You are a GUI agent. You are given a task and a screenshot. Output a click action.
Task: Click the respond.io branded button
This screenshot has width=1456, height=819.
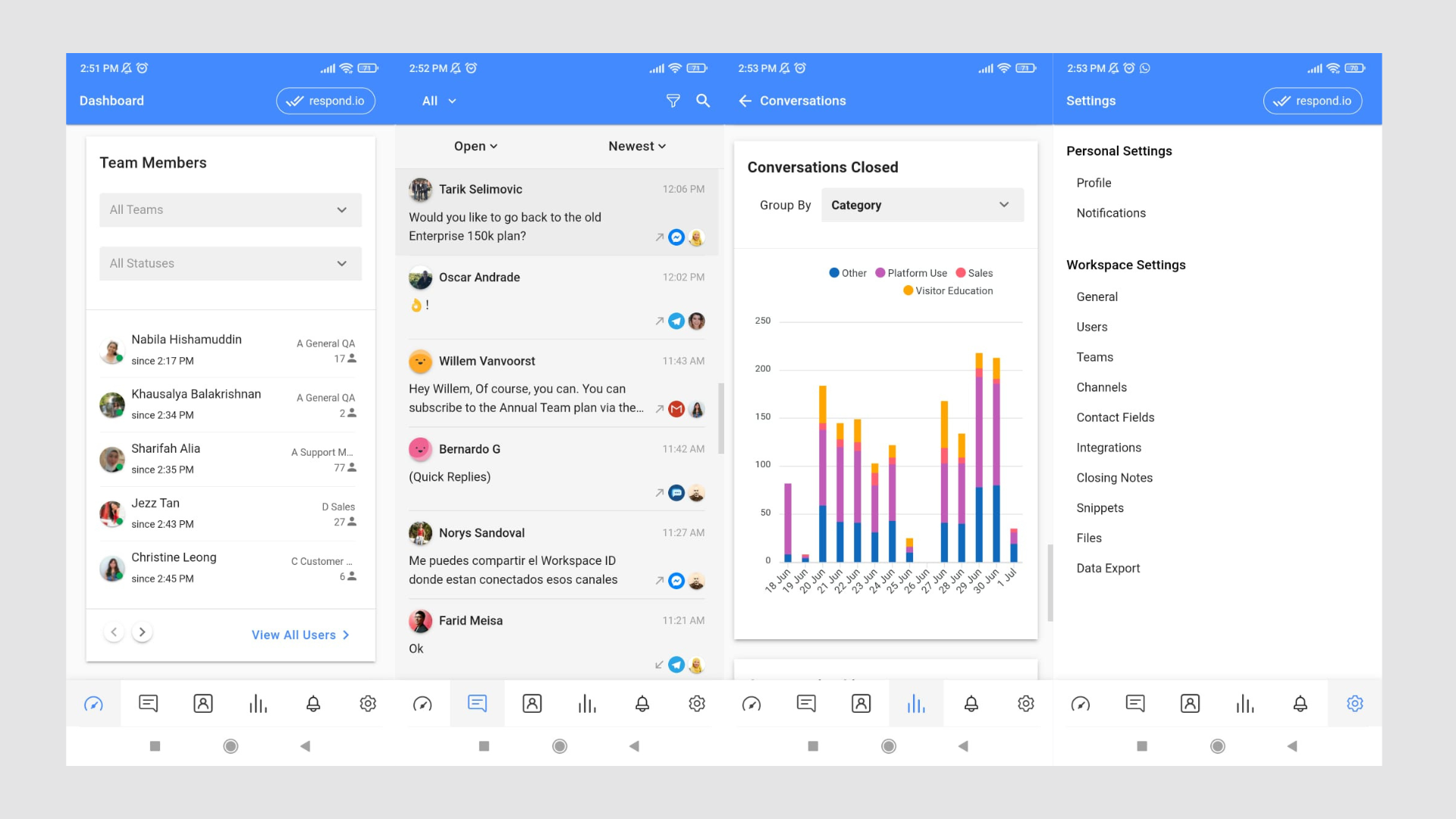pos(327,100)
